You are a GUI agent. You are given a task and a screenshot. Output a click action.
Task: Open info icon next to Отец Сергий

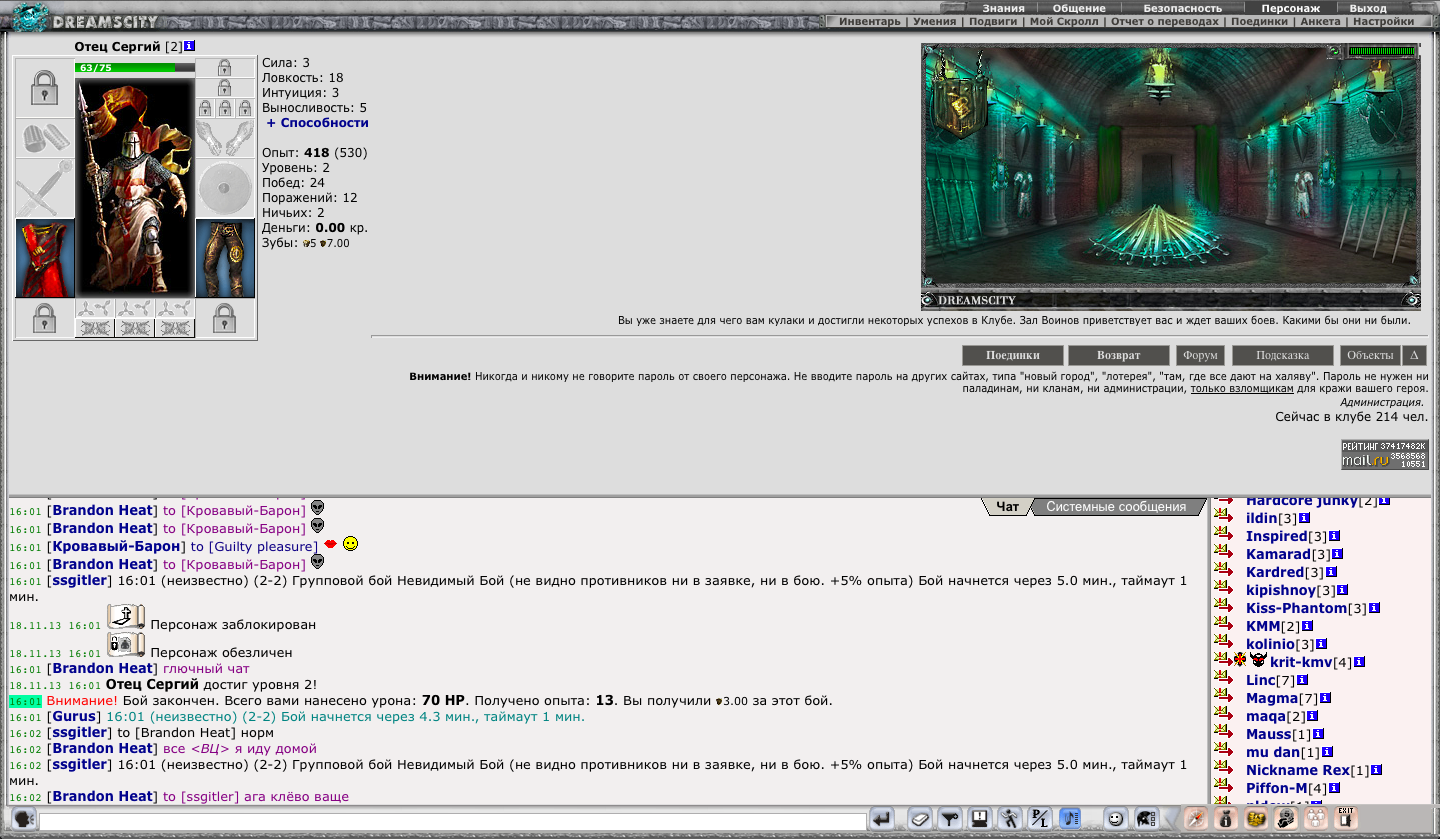190,46
